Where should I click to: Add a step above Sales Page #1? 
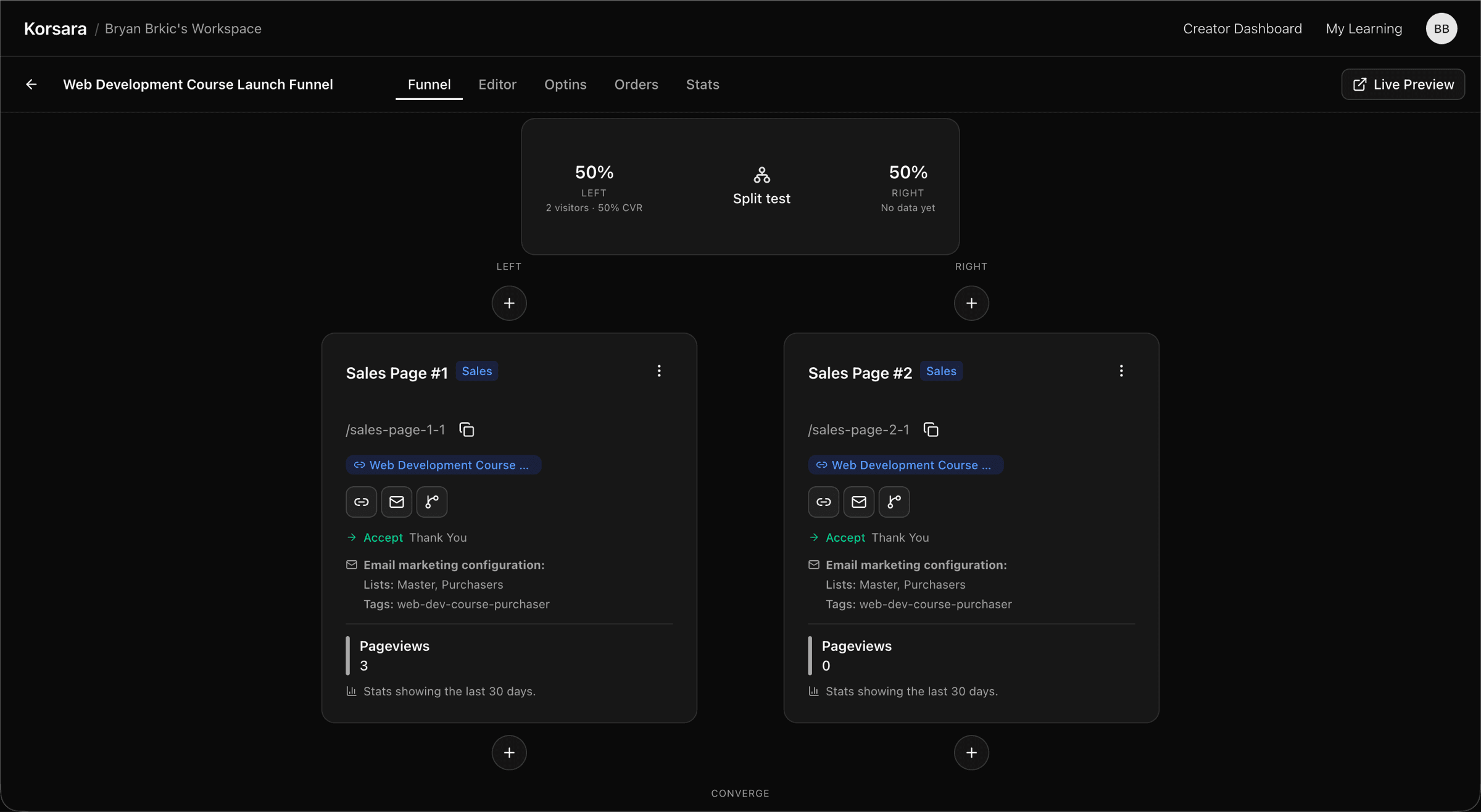point(509,303)
